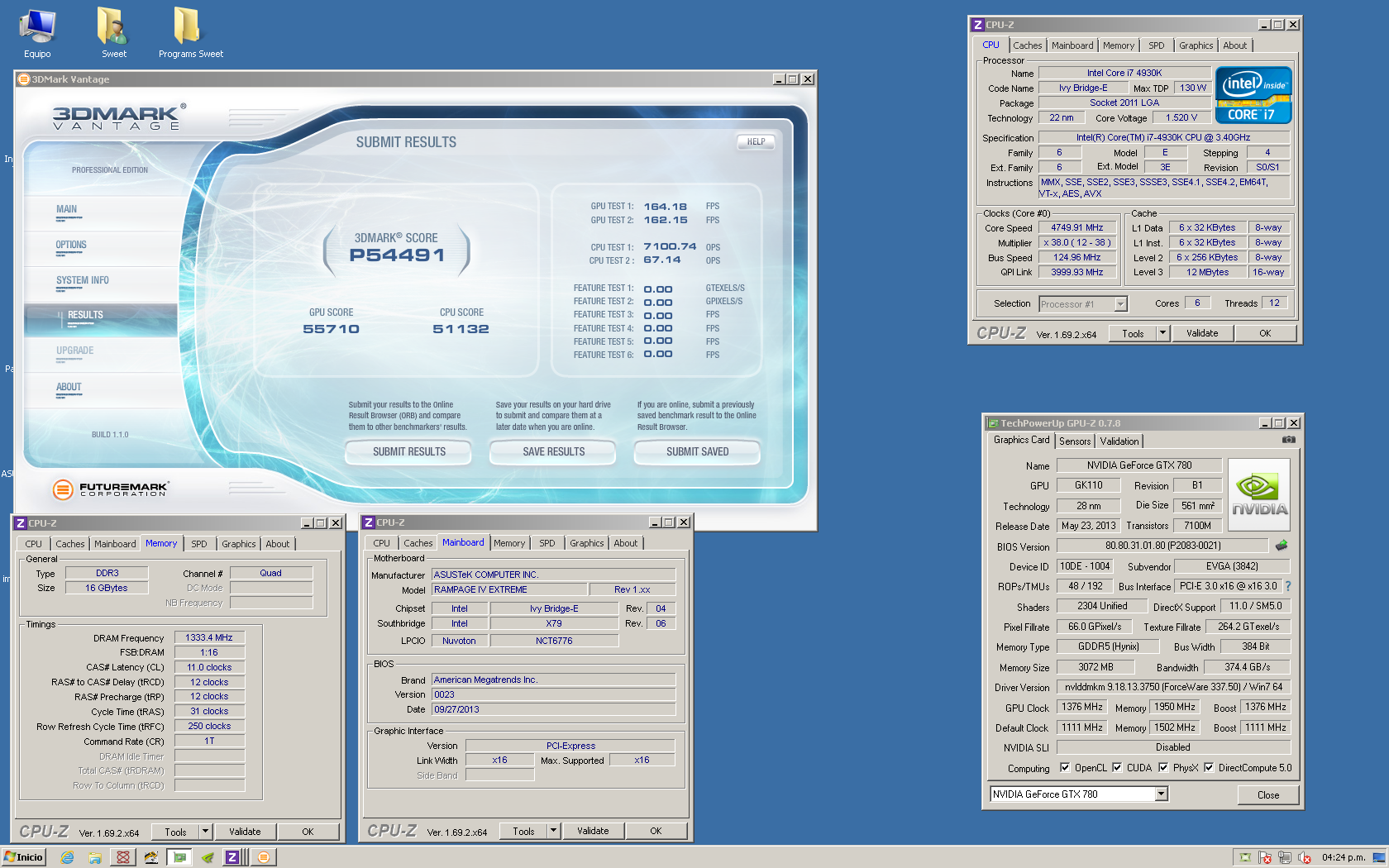Viewport: 1389px width, 868px height.
Task: Open the Validation tab in GPU-Z
Action: pyautogui.click(x=1119, y=441)
